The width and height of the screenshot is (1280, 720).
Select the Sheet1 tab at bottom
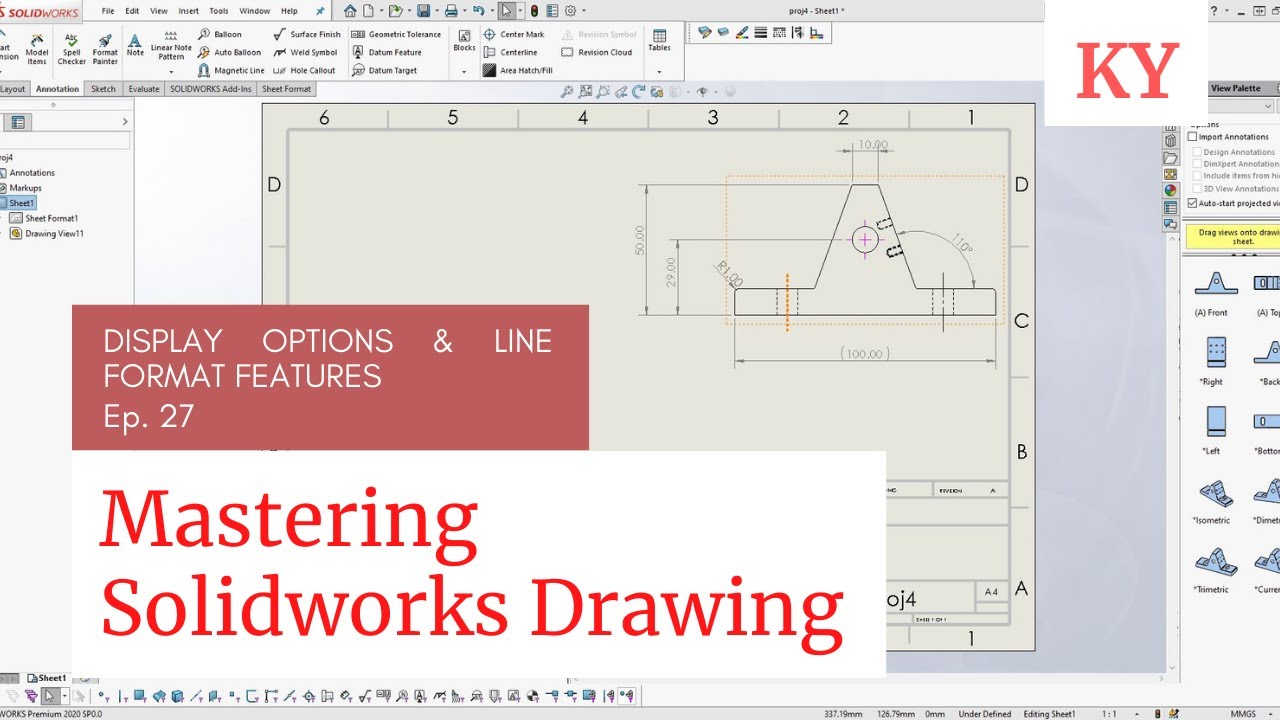[x=46, y=678]
